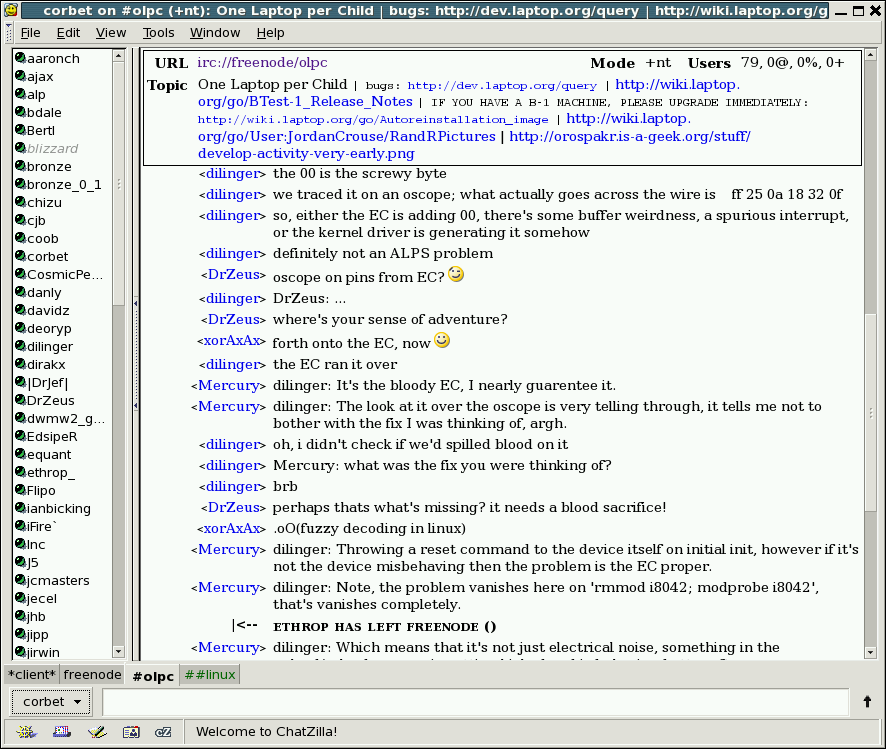The image size is (886, 749).
Task: Click the status icon beside user aaronch
Action: click(x=20, y=59)
